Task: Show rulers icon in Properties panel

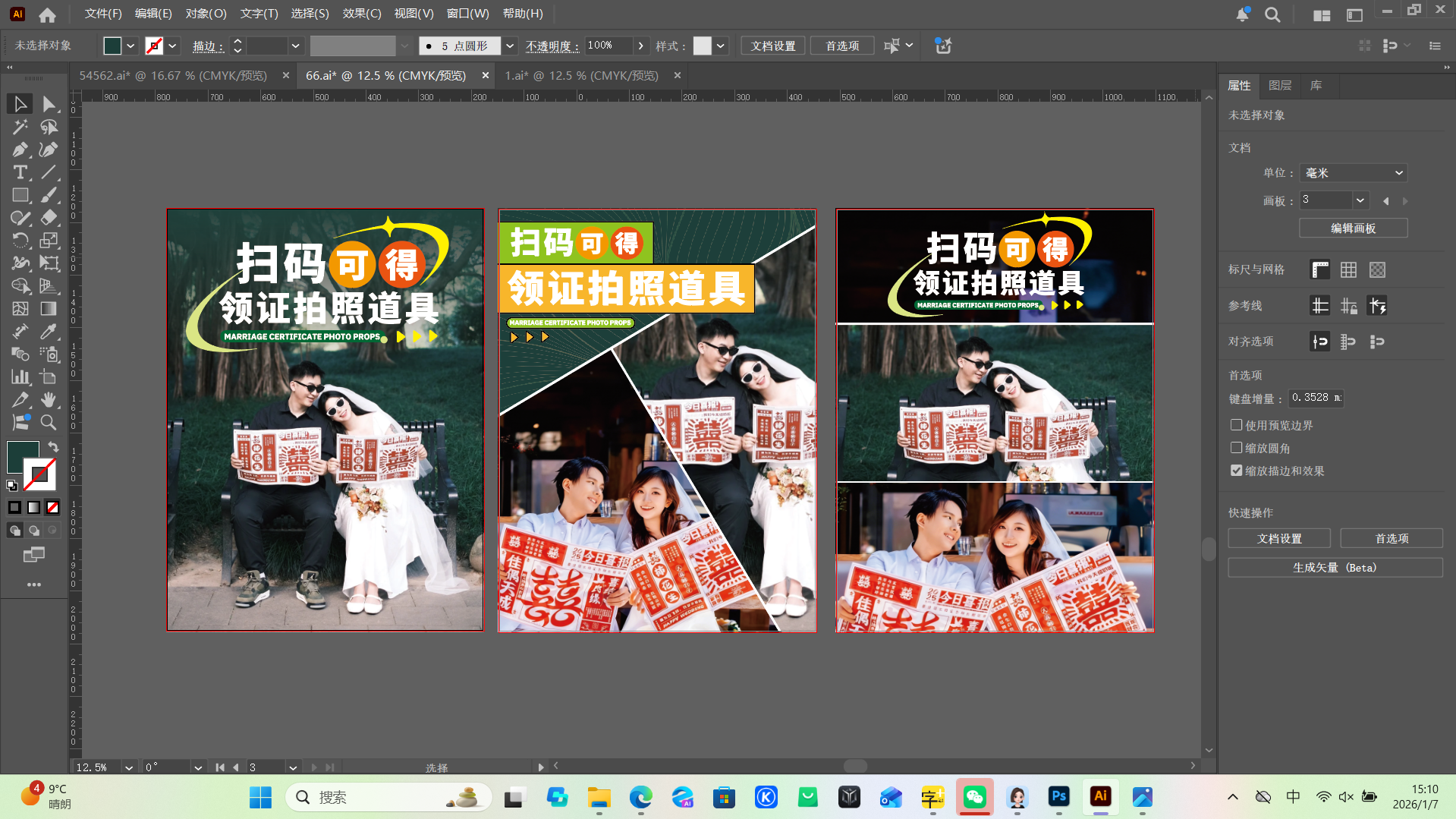Action: [x=1320, y=269]
